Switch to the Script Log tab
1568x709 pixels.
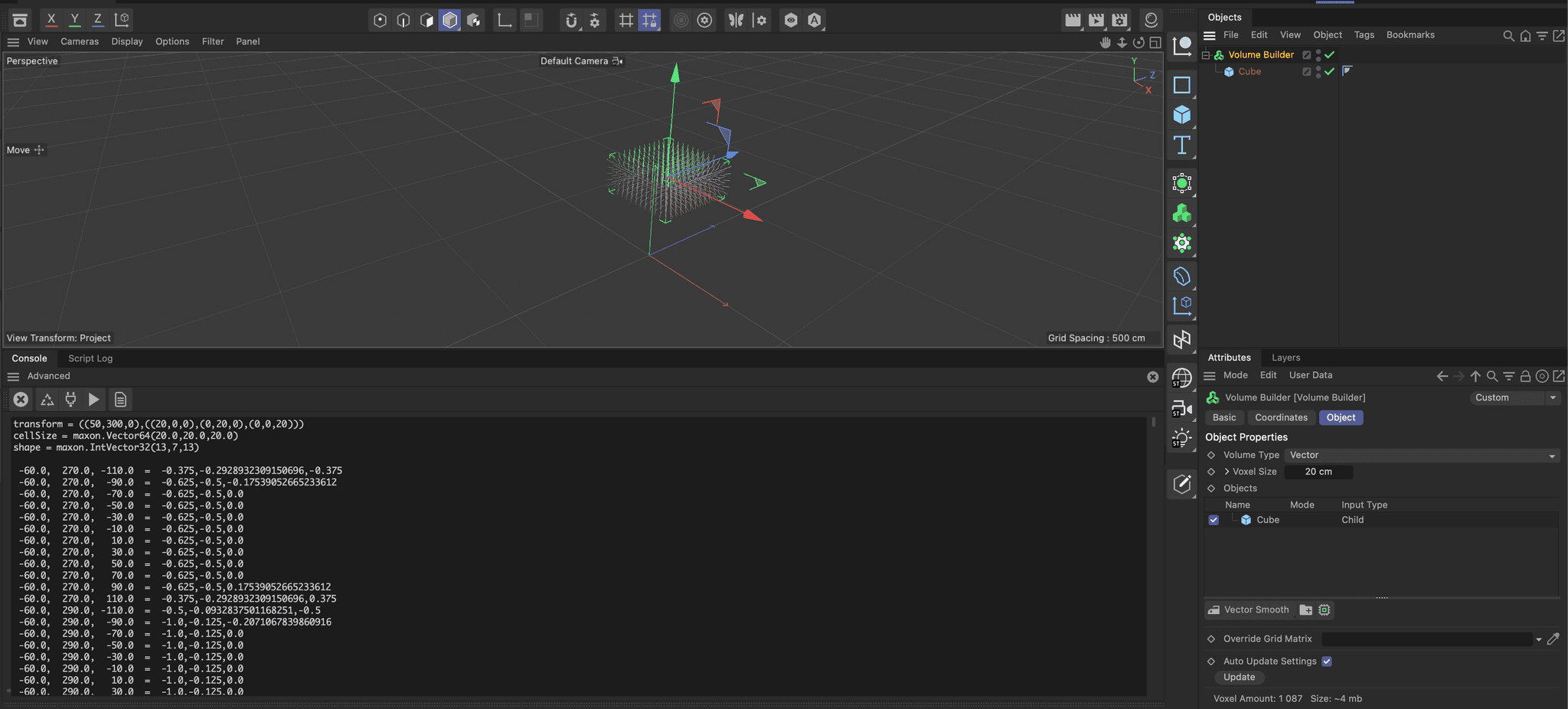(90, 358)
